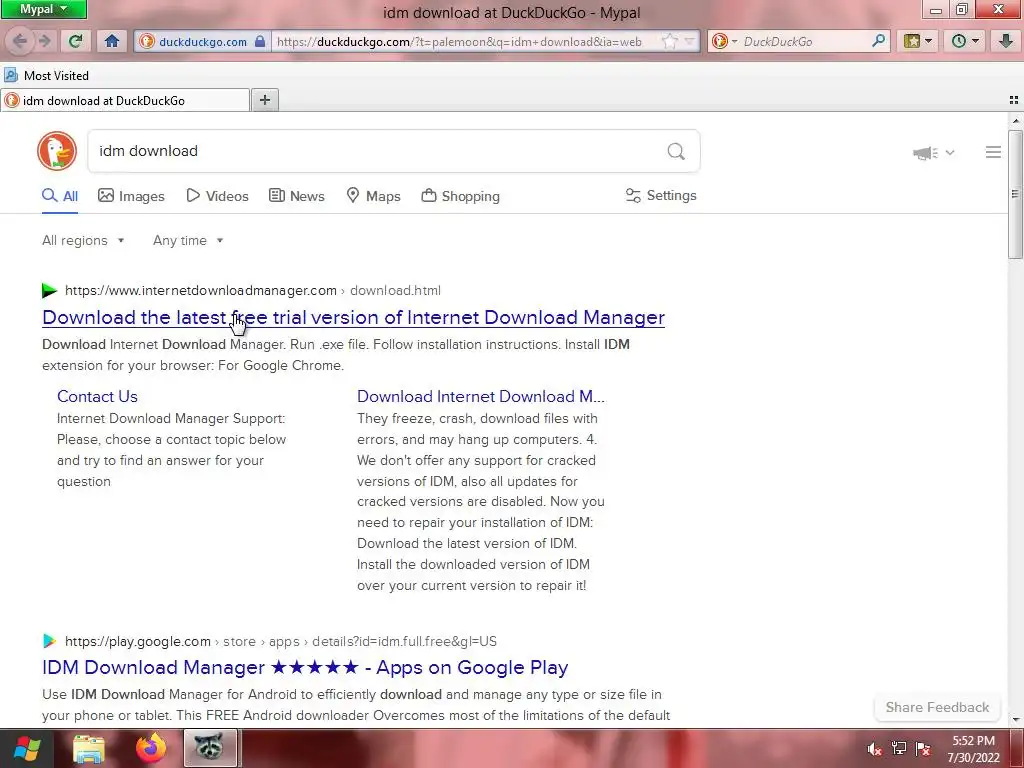Click the network tray icon
Image resolution: width=1024 pixels, height=768 pixels.
click(x=899, y=748)
